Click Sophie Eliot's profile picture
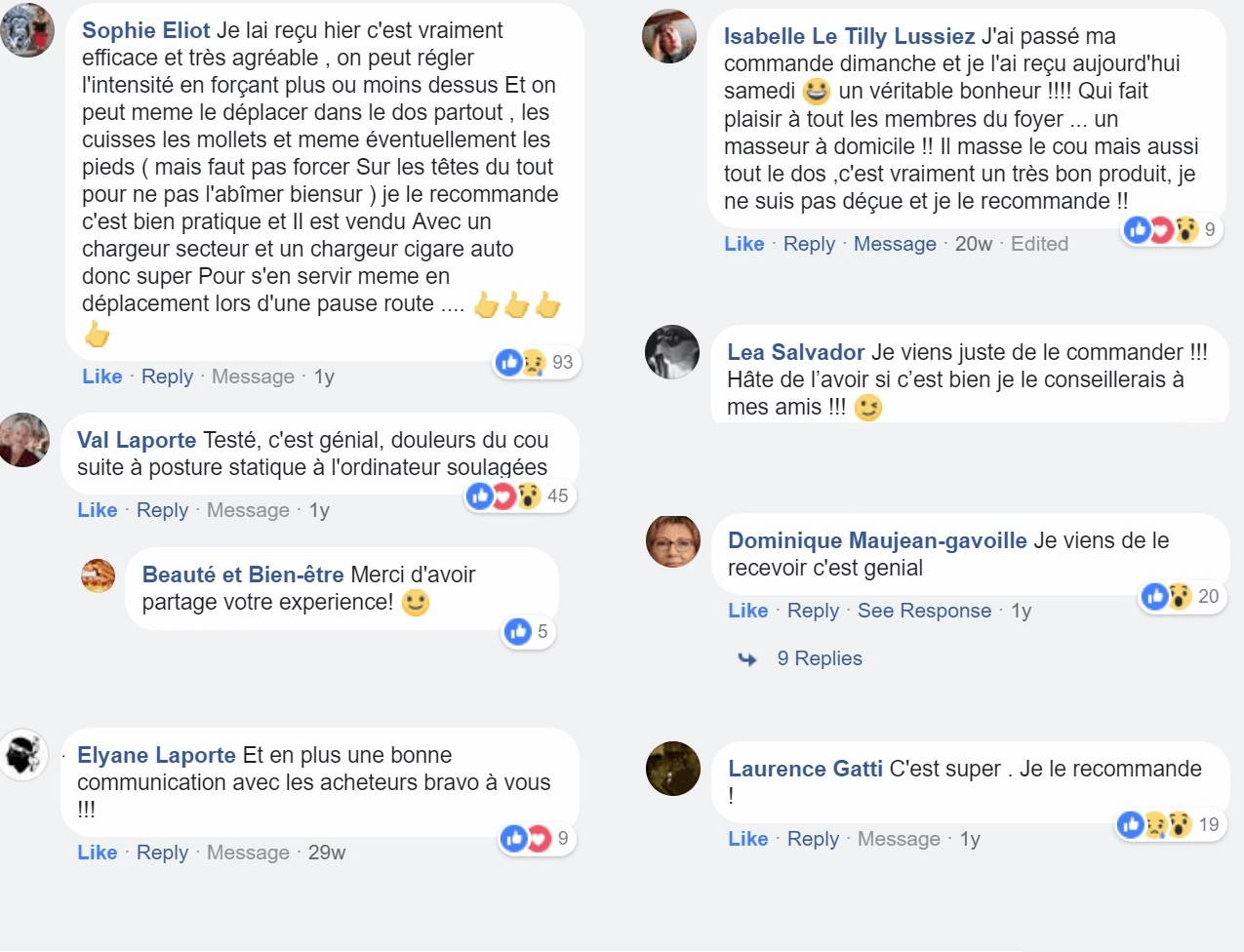This screenshot has width=1244, height=952. click(27, 30)
